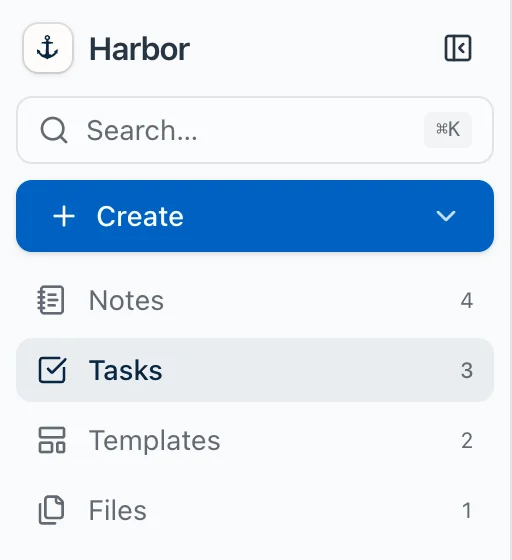This screenshot has height=560, width=512.
Task: Click the Tasks count 3
Action: coord(466,370)
